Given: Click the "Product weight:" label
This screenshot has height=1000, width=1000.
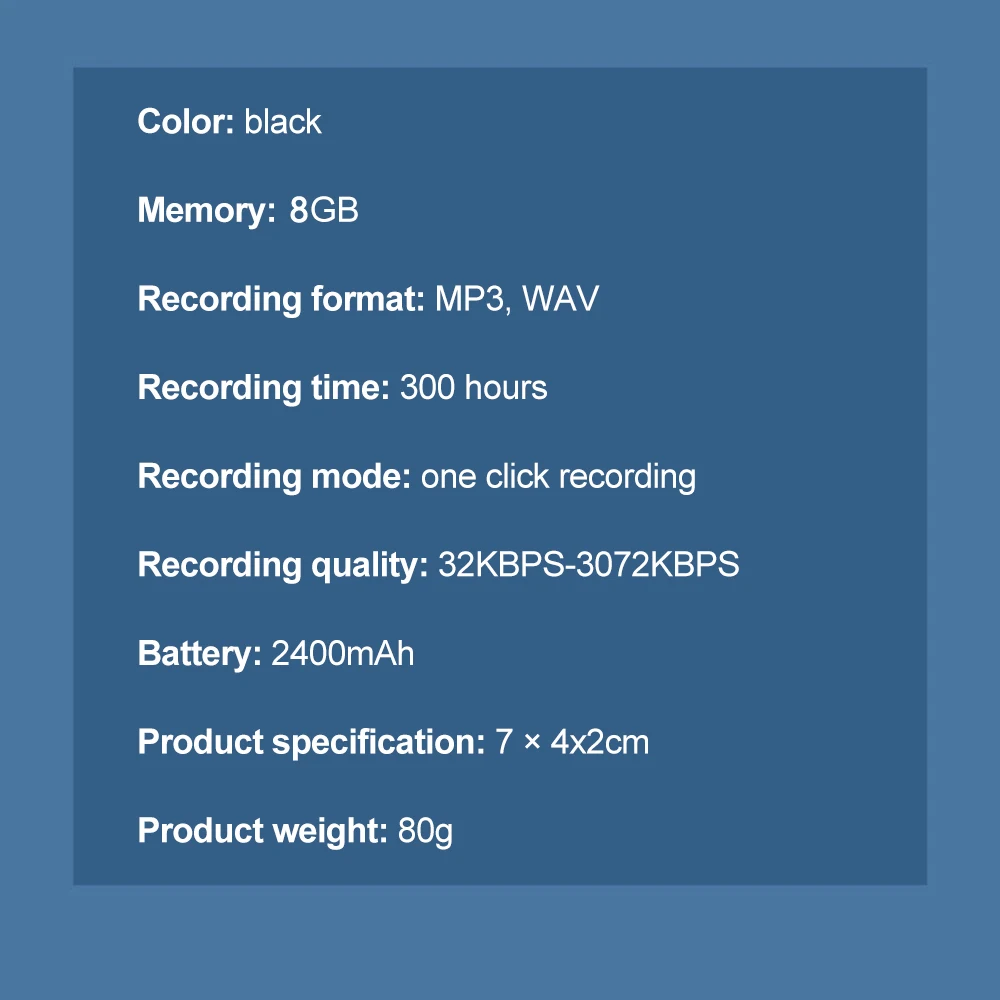Looking at the screenshot, I should tap(262, 831).
